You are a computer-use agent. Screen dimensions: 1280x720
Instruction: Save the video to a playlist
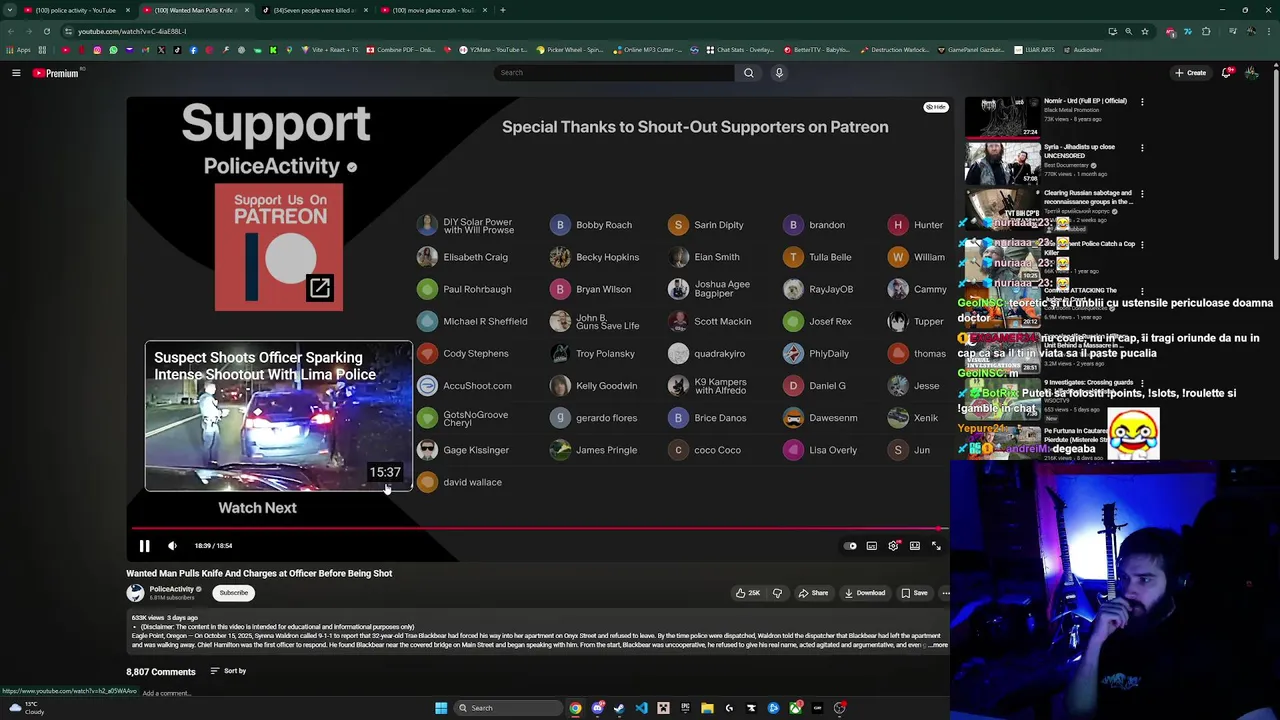[x=914, y=593]
